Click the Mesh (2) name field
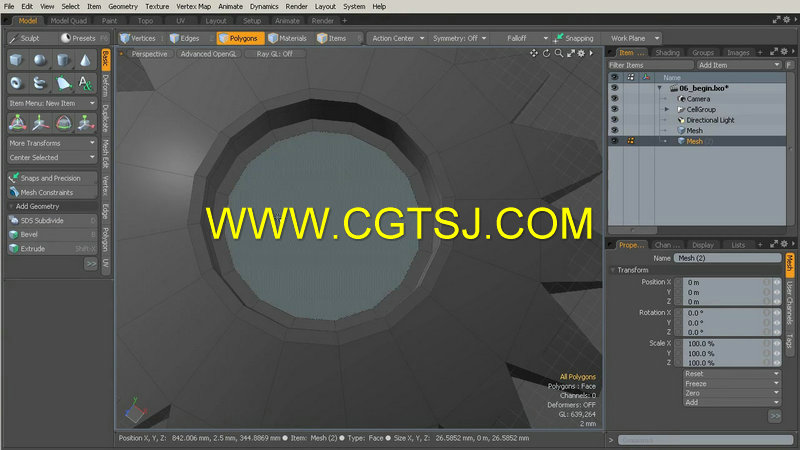This screenshot has width=800, height=450. 728,258
